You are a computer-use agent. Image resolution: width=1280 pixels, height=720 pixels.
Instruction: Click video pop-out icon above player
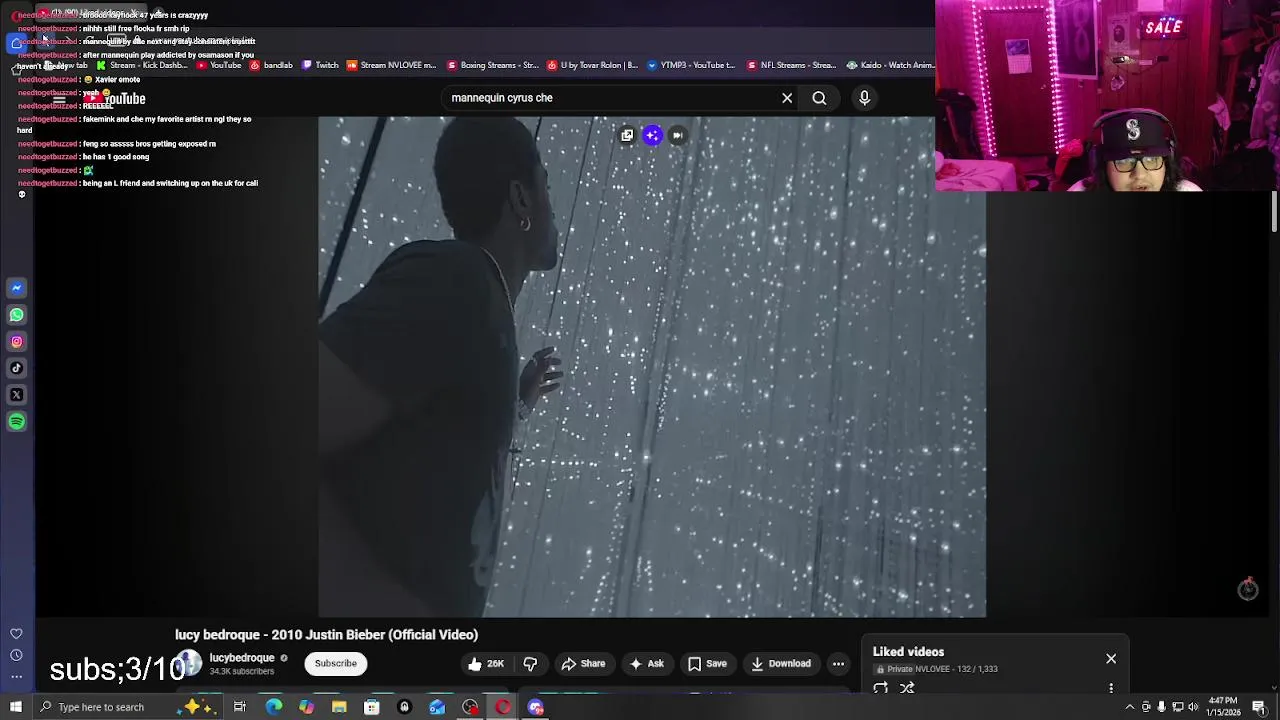tap(627, 135)
